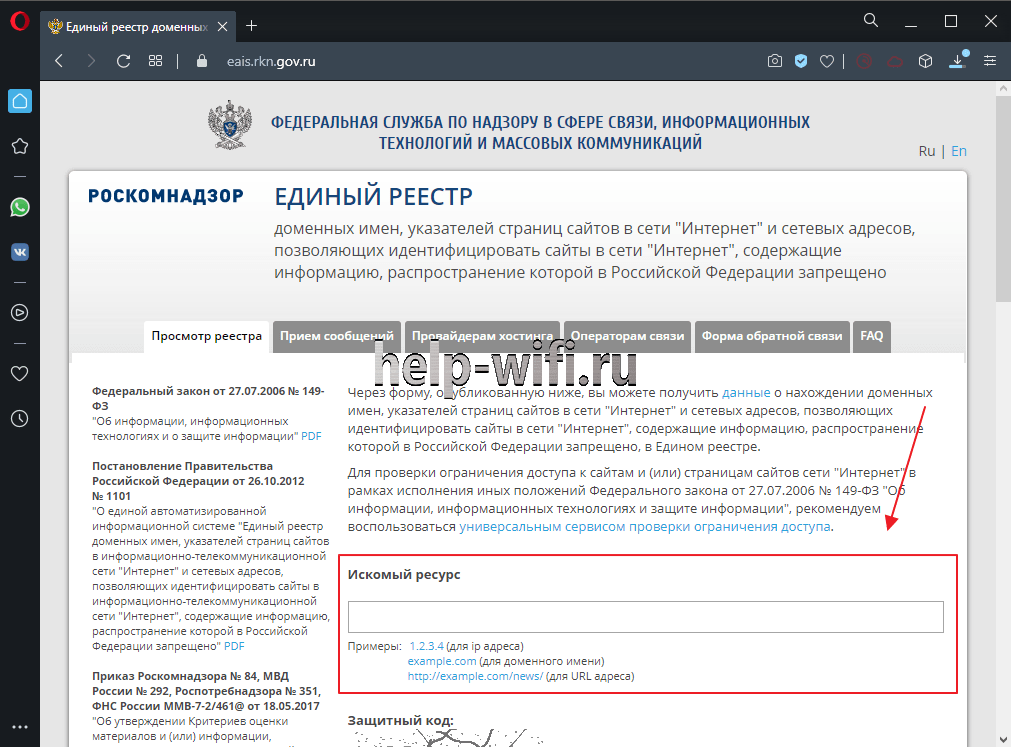1011x747 pixels.
Task: Expand sidebar setup three-dots menu
Action: click(x=19, y=727)
